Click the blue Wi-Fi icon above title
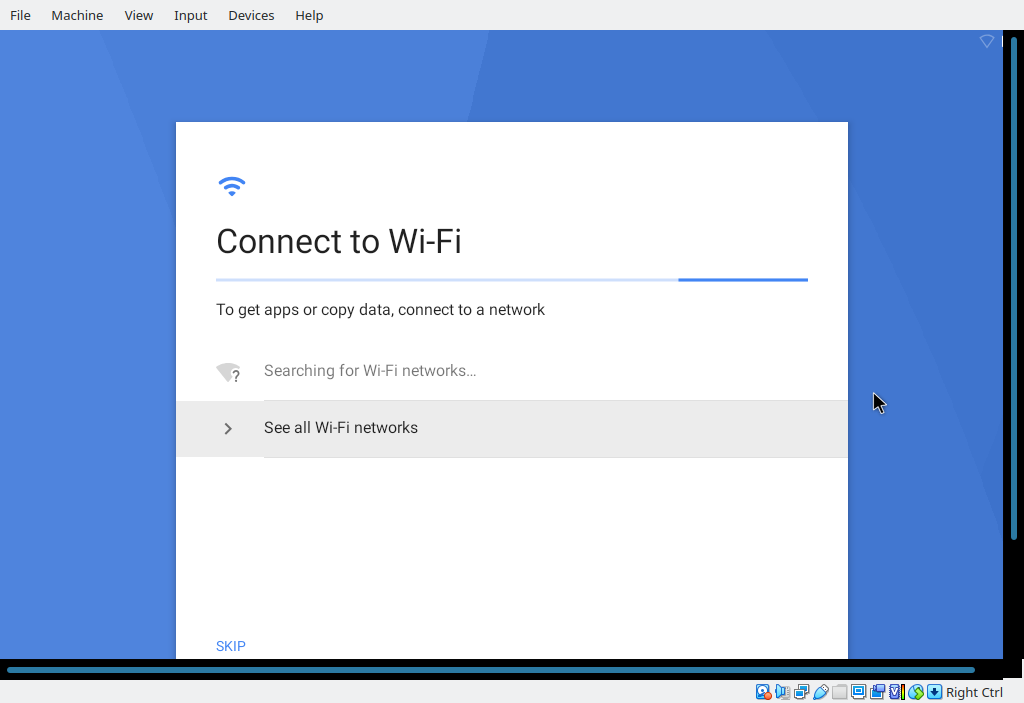The width and height of the screenshot is (1024, 703). click(x=231, y=186)
